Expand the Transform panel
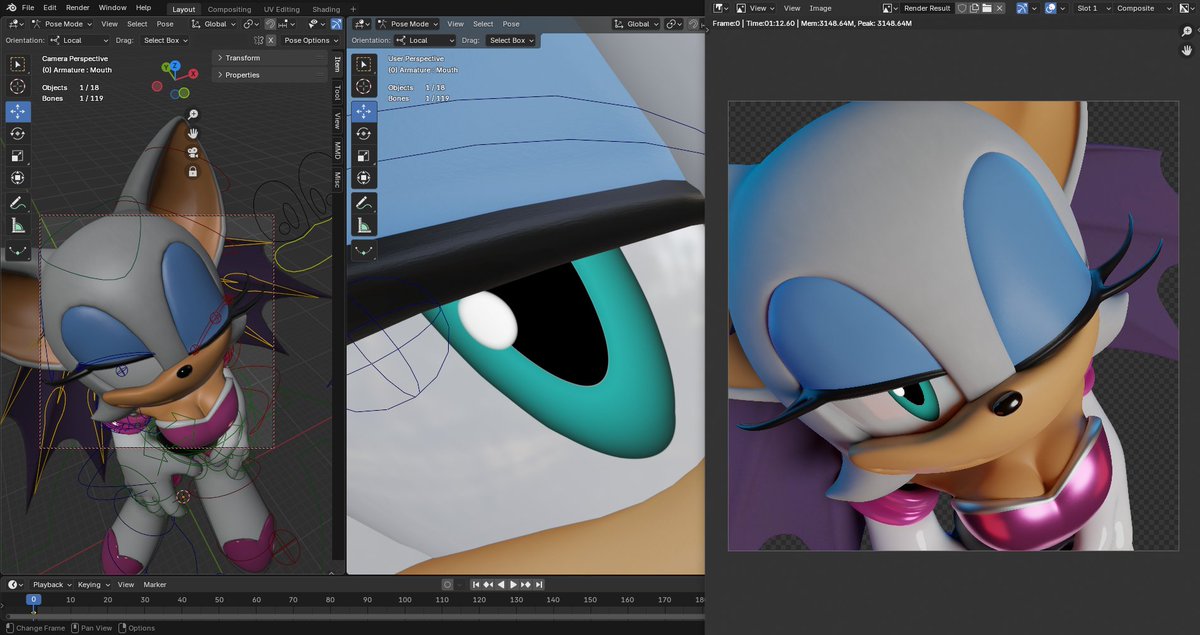The width and height of the screenshot is (1200, 635). pyautogui.click(x=268, y=58)
